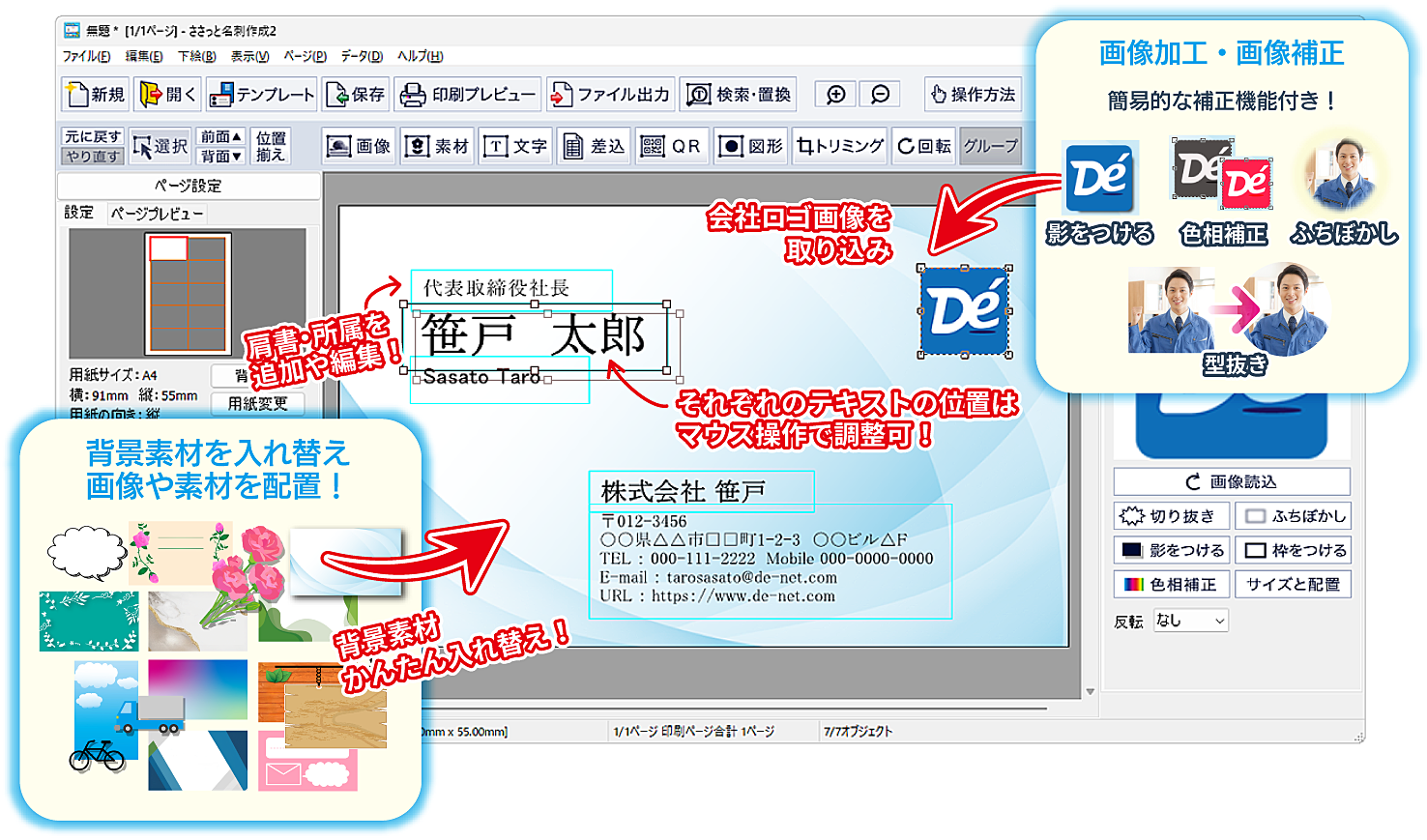Screen dimensions: 1427x840
Task: Open the 表示(V) menu
Action: (249, 56)
